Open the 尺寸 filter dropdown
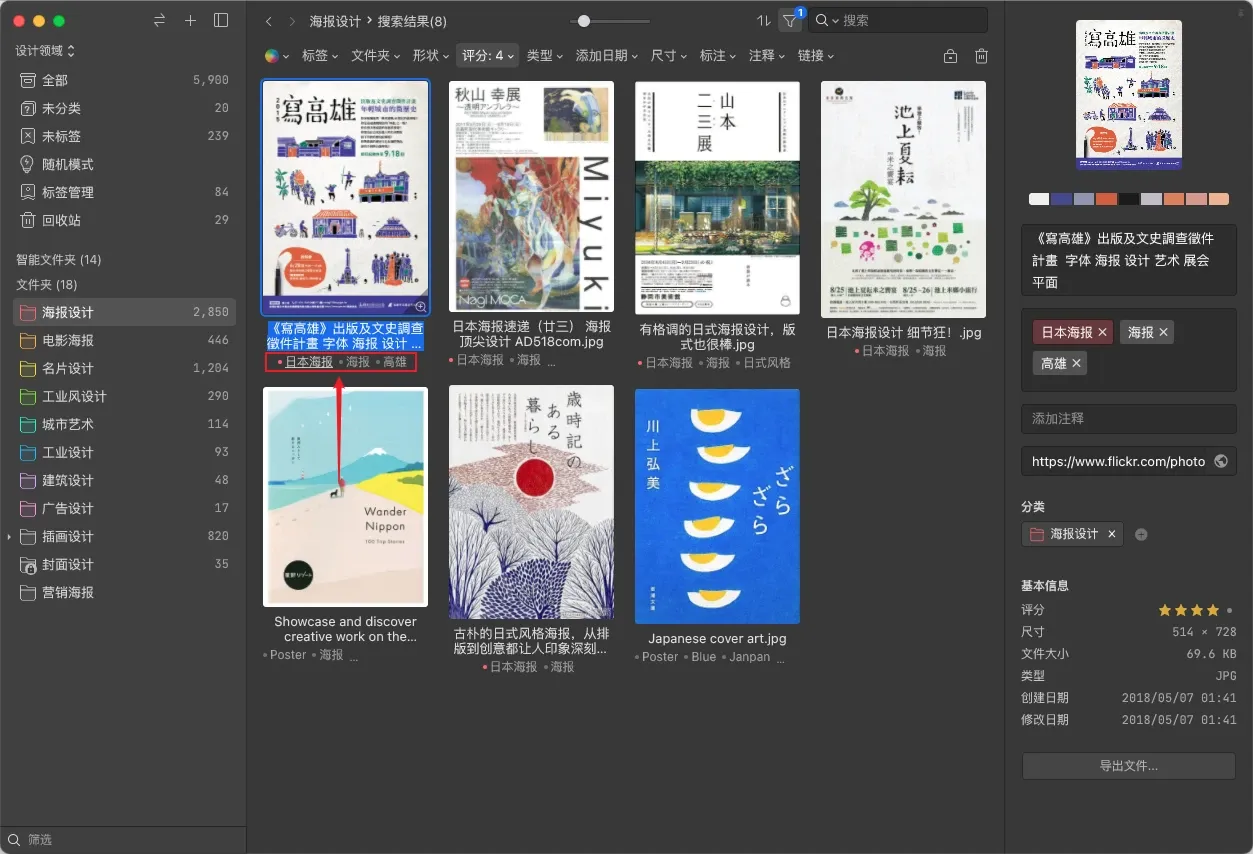The image size is (1253, 854). pos(669,56)
